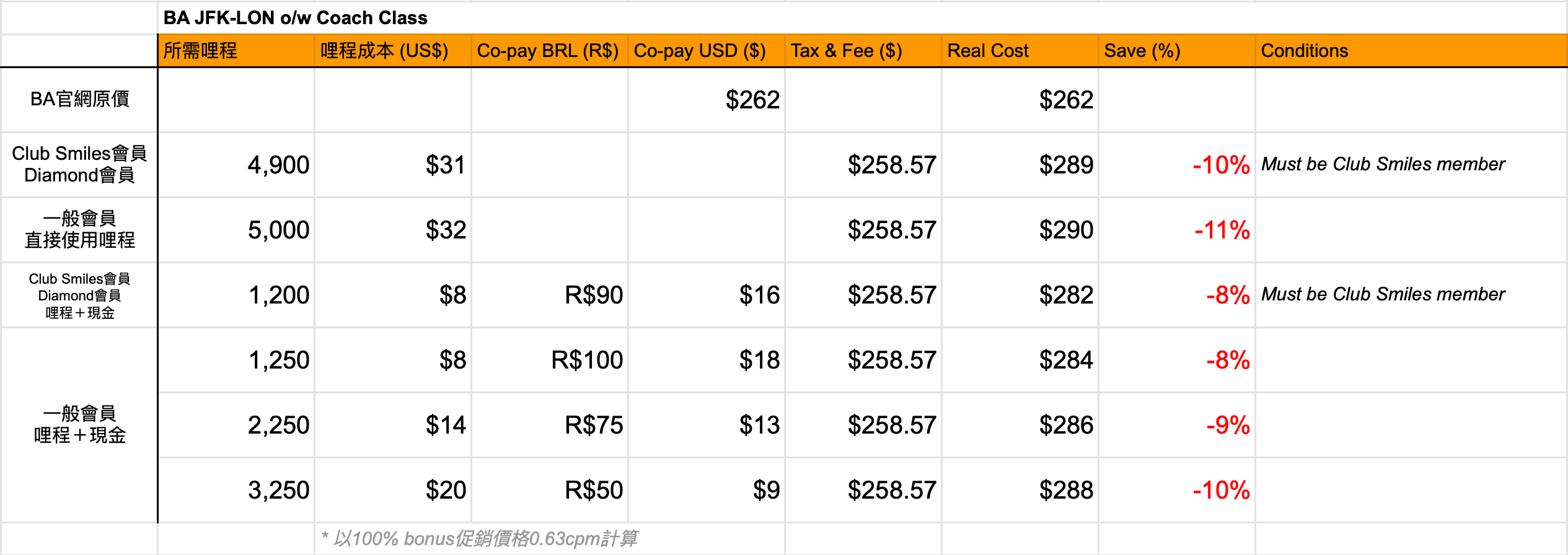1568x555 pixels.
Task: Select the Co-pay BRL (R$) header cell
Action: coord(548,50)
